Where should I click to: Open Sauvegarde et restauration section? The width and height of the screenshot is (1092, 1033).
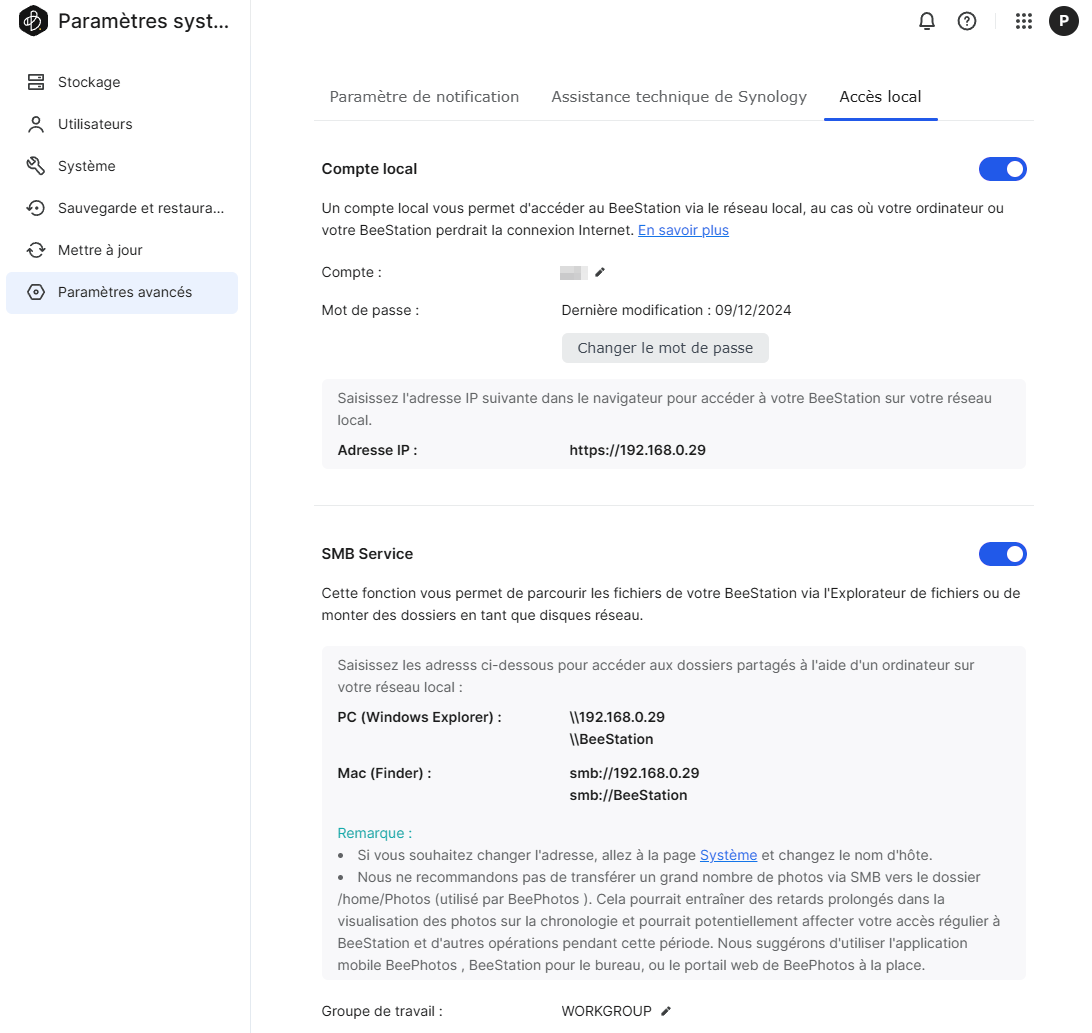pos(140,208)
